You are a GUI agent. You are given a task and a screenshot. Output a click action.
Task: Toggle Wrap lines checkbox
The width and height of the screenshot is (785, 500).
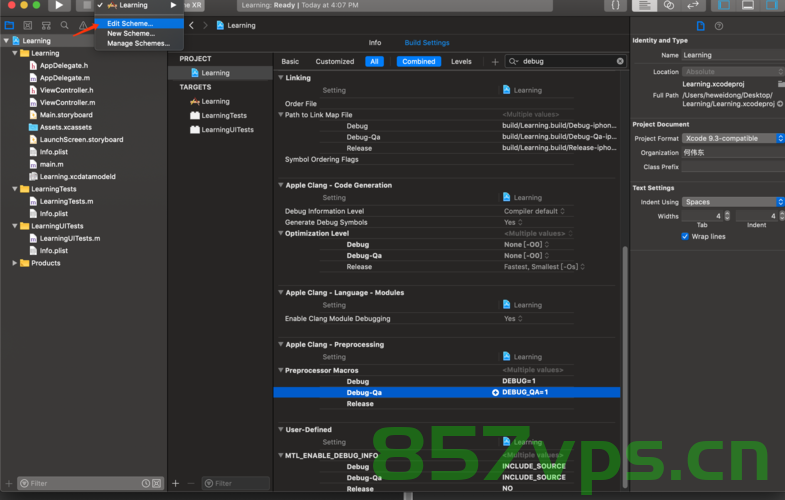pyautogui.click(x=685, y=236)
